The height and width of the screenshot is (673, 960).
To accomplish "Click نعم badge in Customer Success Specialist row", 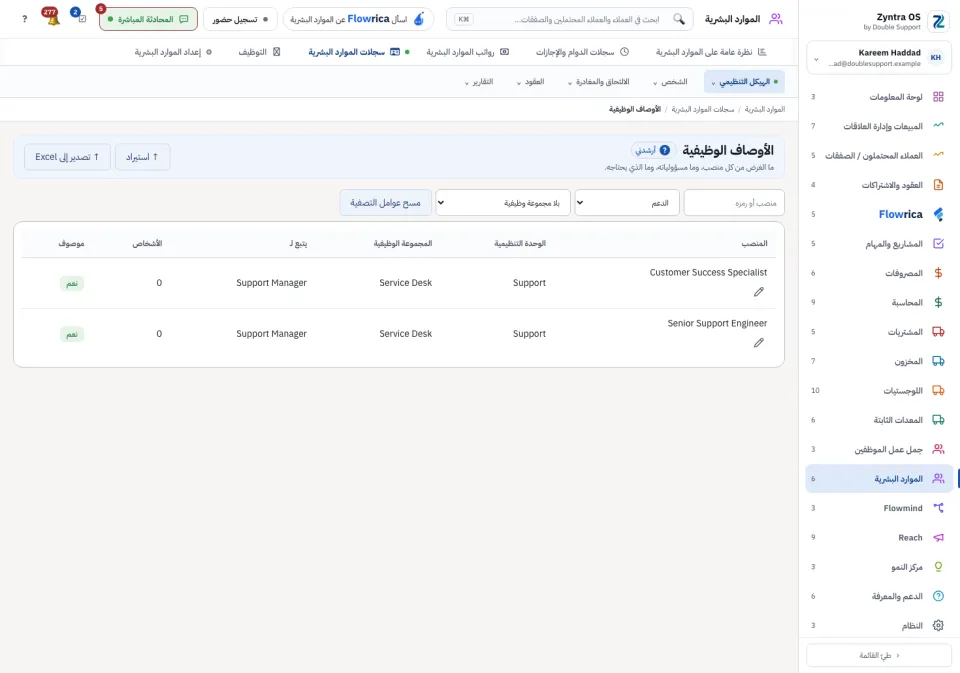I will point(72,283).
